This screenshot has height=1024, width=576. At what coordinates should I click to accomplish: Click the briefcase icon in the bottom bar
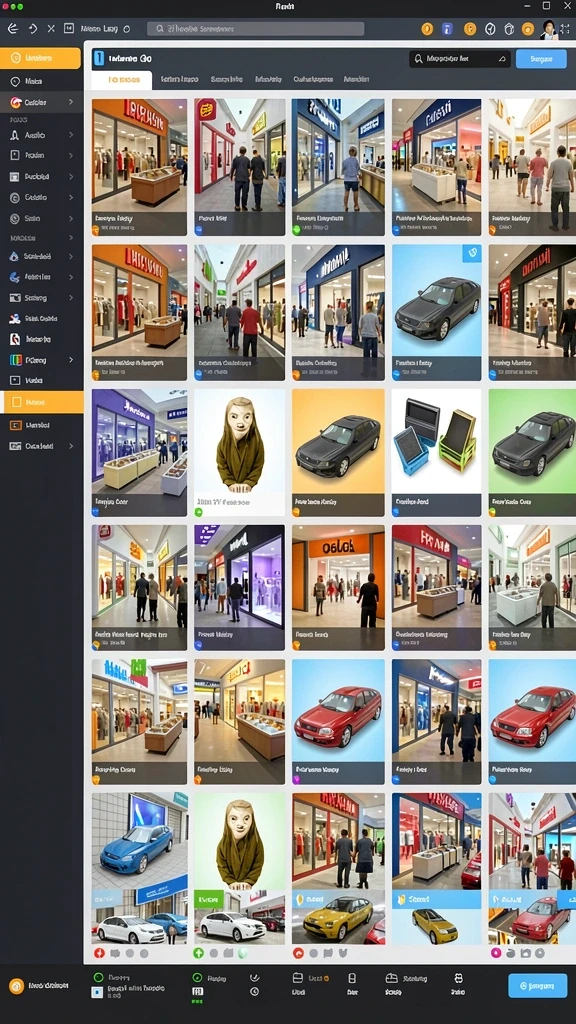[392, 978]
